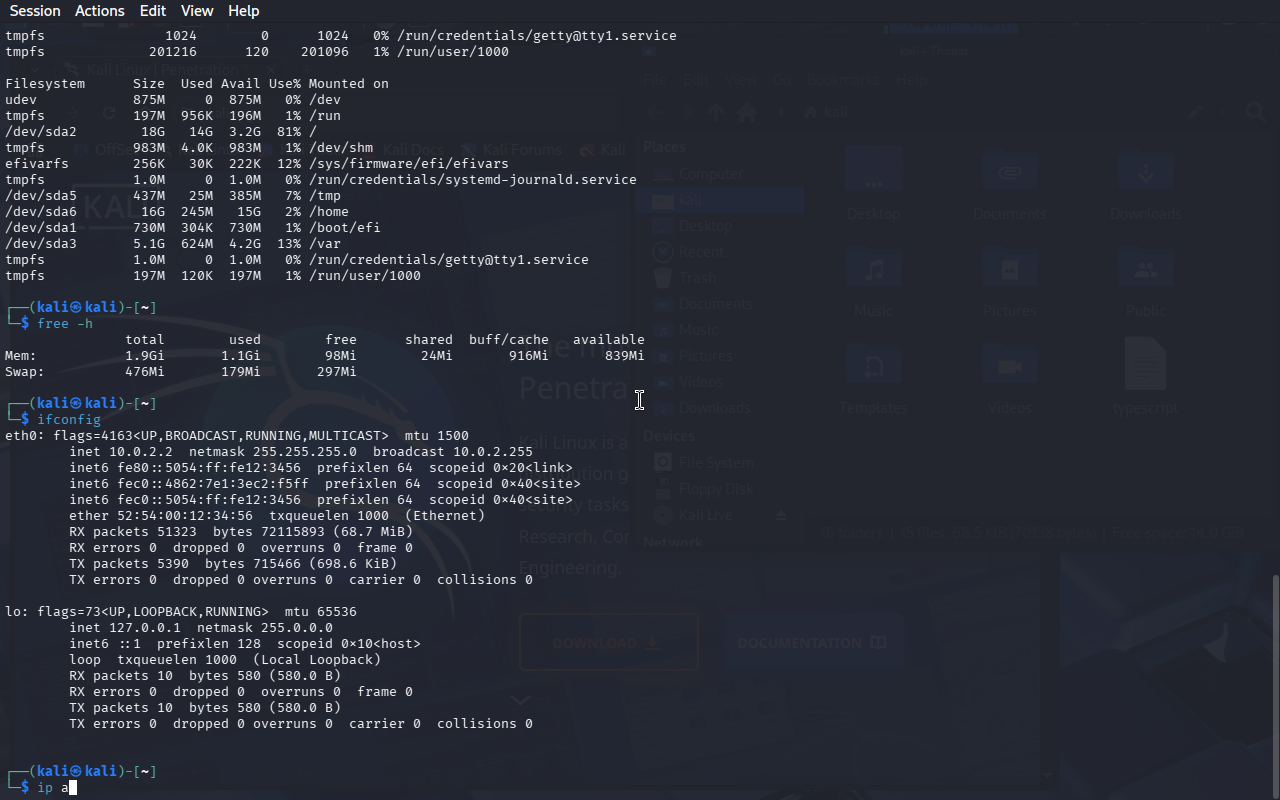Open the Actions menu
Viewport: 1280px width, 800px height.
pos(100,11)
